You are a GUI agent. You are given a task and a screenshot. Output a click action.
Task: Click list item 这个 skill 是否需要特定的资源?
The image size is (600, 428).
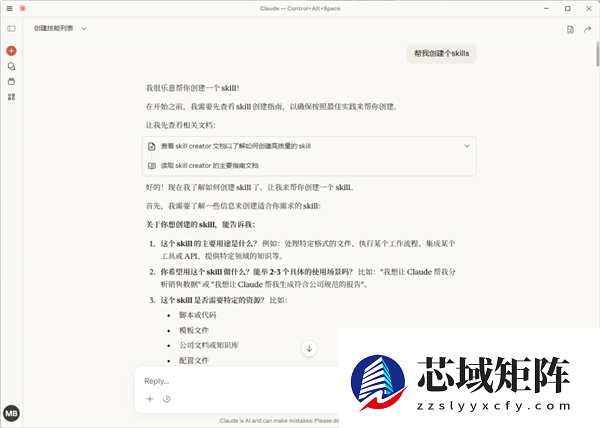[212, 300]
